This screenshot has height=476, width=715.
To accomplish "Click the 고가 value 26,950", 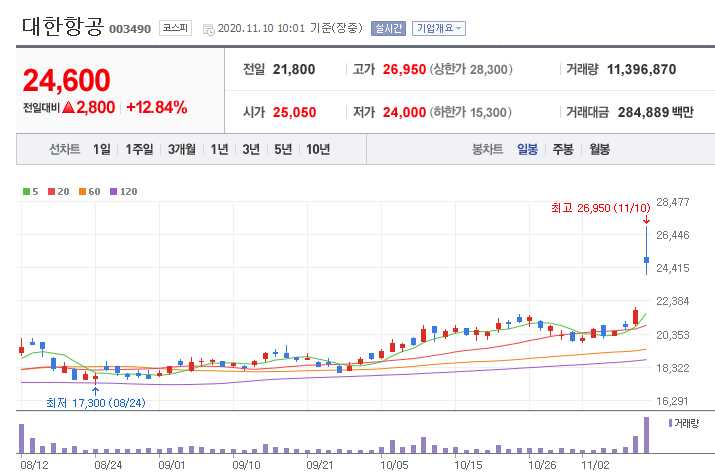I will (404, 69).
